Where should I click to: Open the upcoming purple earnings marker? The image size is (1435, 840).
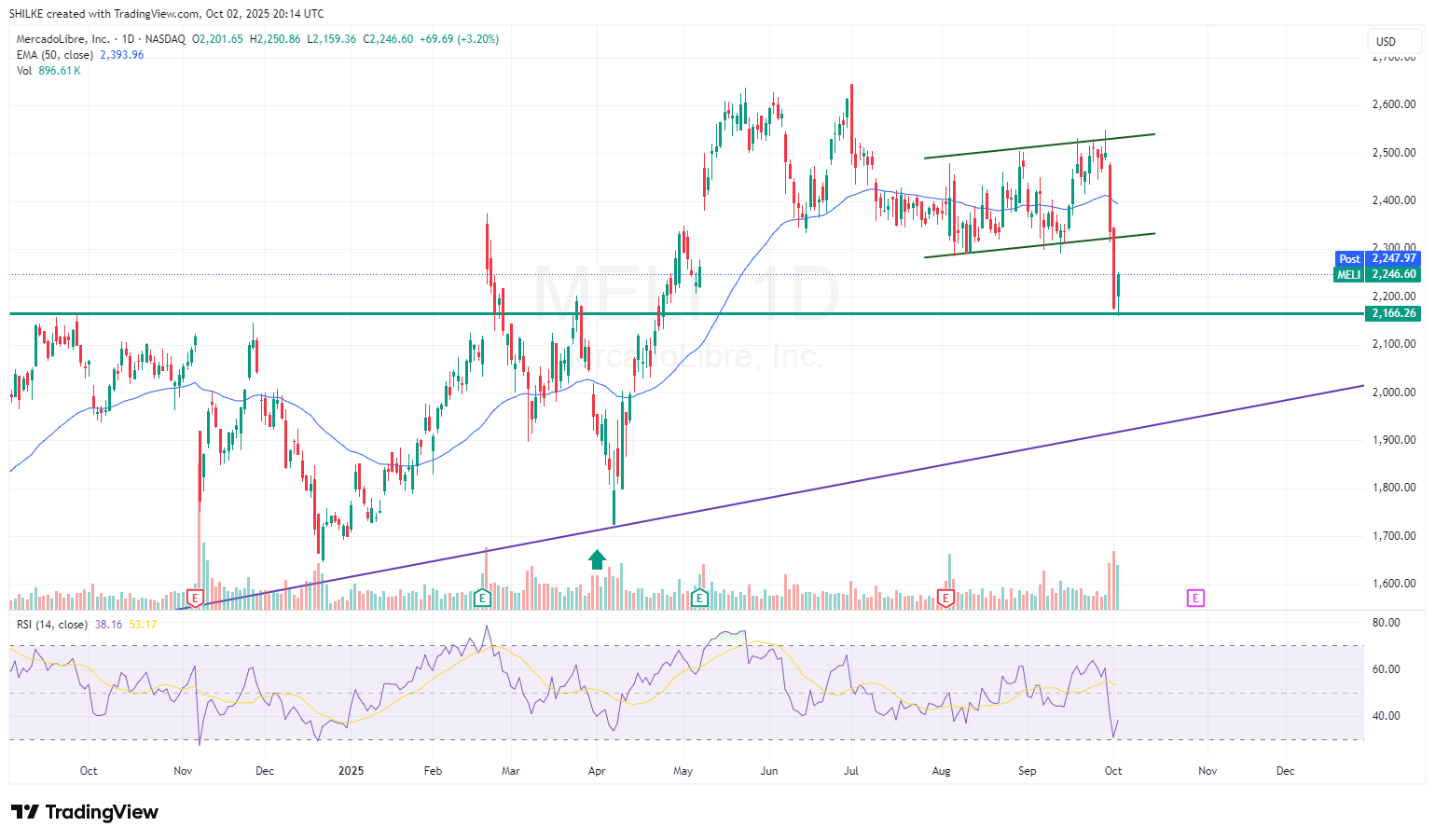click(x=1195, y=598)
